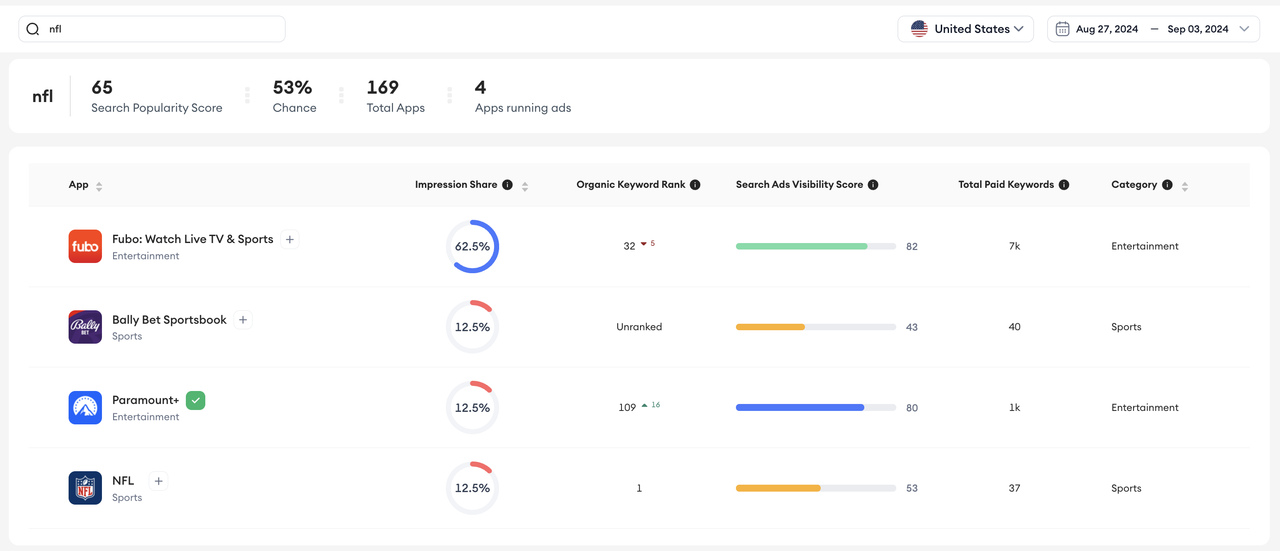Sort by Impression Share arrows
Image resolution: width=1280 pixels, height=551 pixels.
pyautogui.click(x=525, y=186)
